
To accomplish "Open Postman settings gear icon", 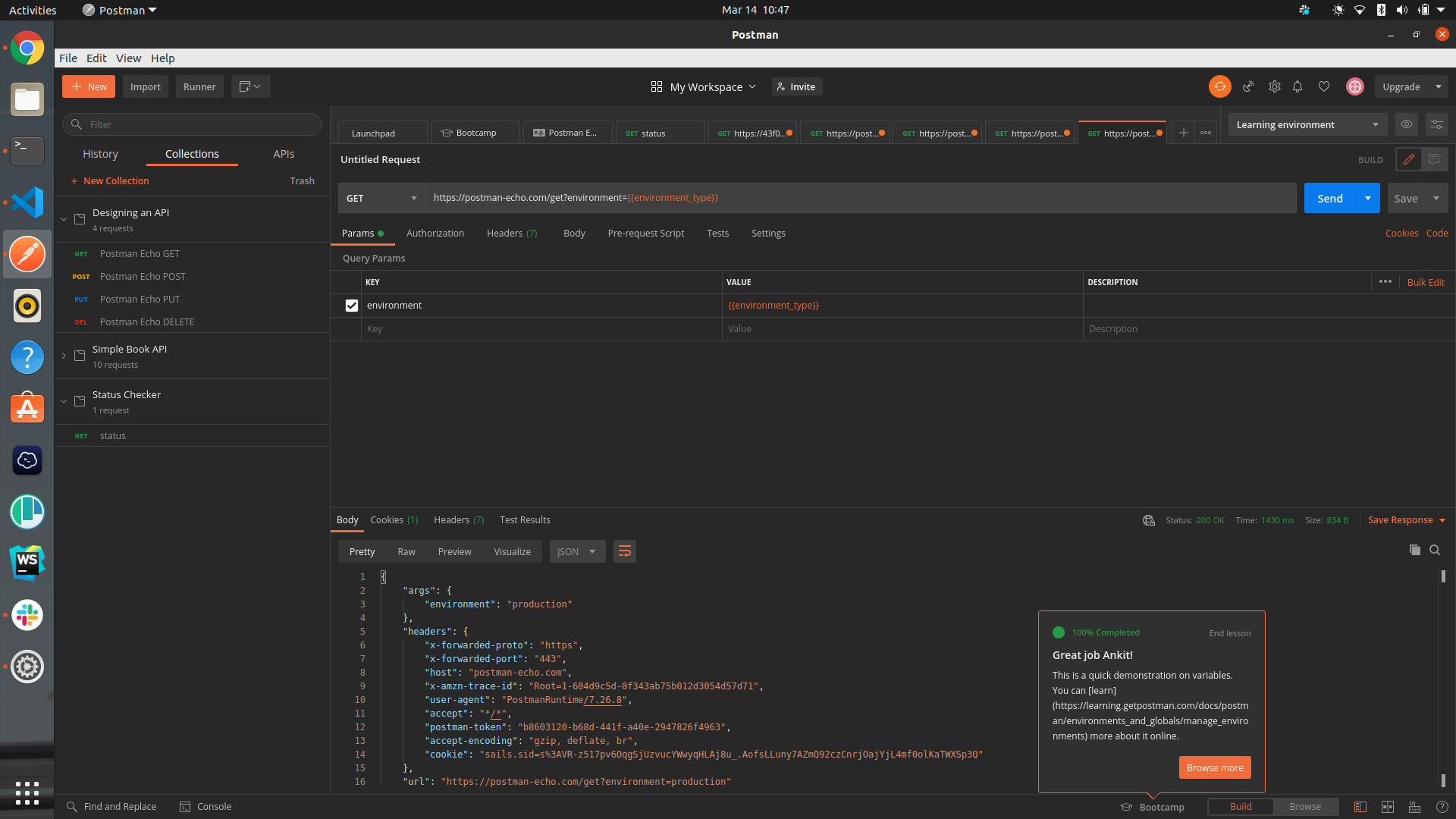I will (x=1275, y=86).
